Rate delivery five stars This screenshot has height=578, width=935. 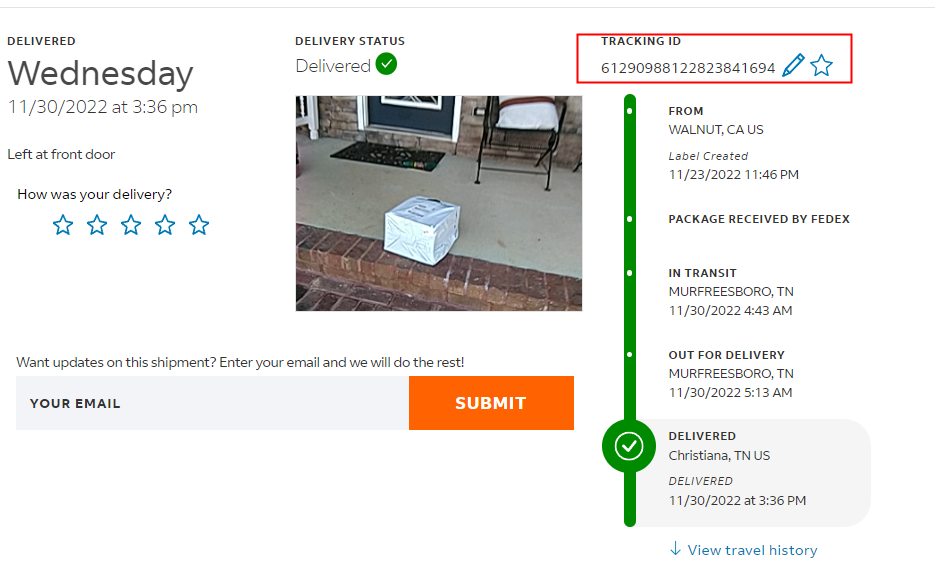coord(199,225)
